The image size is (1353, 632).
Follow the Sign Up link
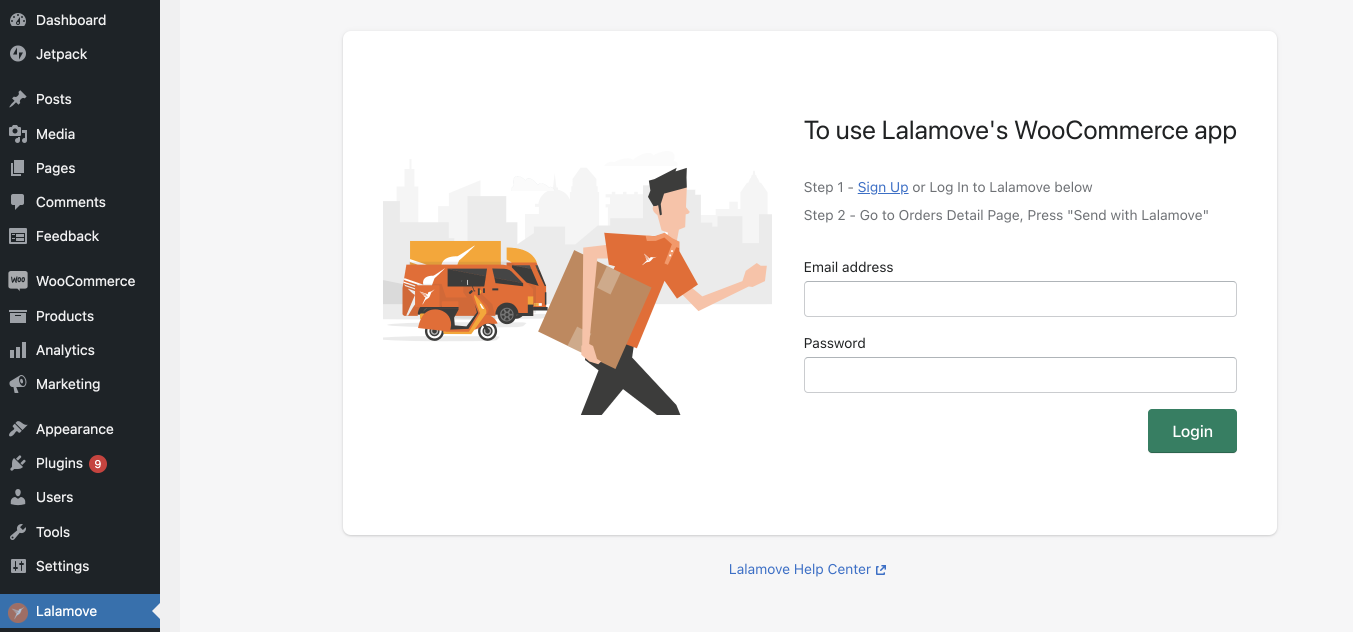coord(883,187)
